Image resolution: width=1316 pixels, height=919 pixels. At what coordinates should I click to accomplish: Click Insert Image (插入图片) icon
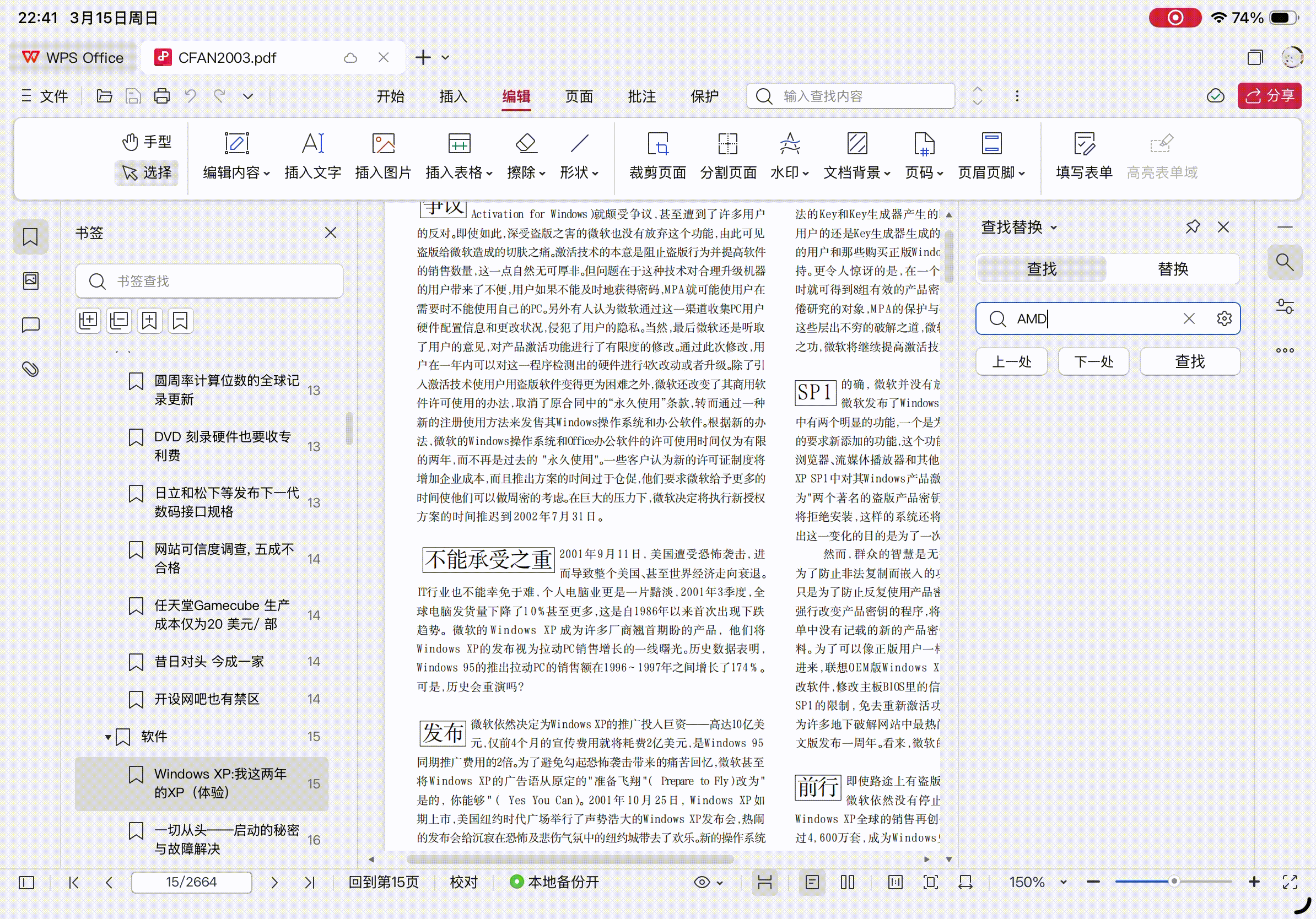click(x=383, y=144)
